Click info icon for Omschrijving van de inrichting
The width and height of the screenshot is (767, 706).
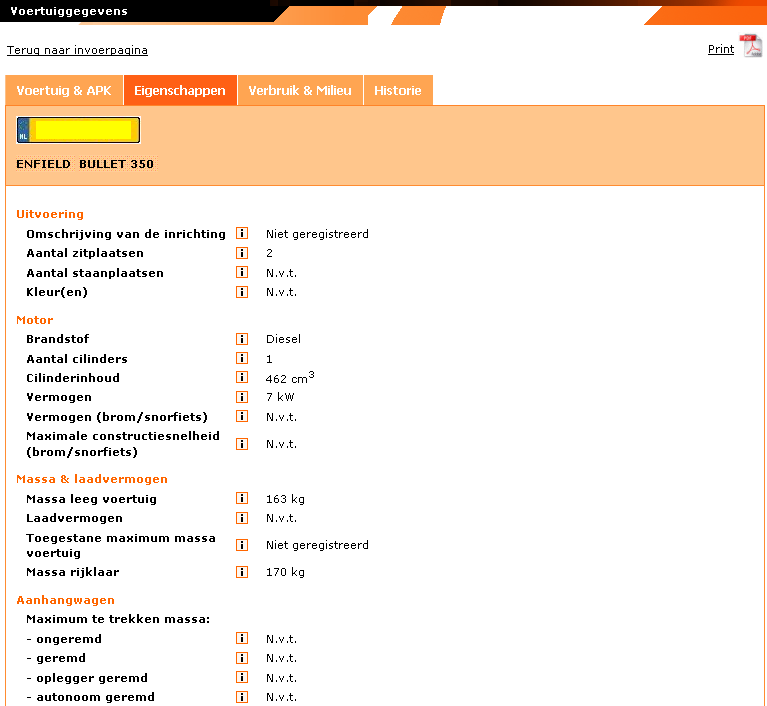click(x=242, y=233)
